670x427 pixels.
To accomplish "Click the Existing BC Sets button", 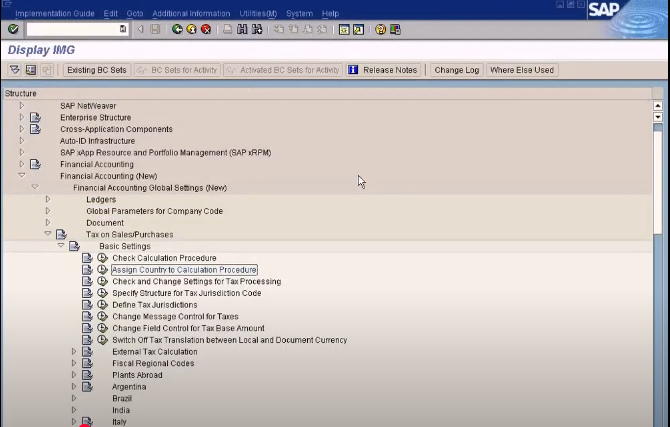I will click(x=97, y=70).
